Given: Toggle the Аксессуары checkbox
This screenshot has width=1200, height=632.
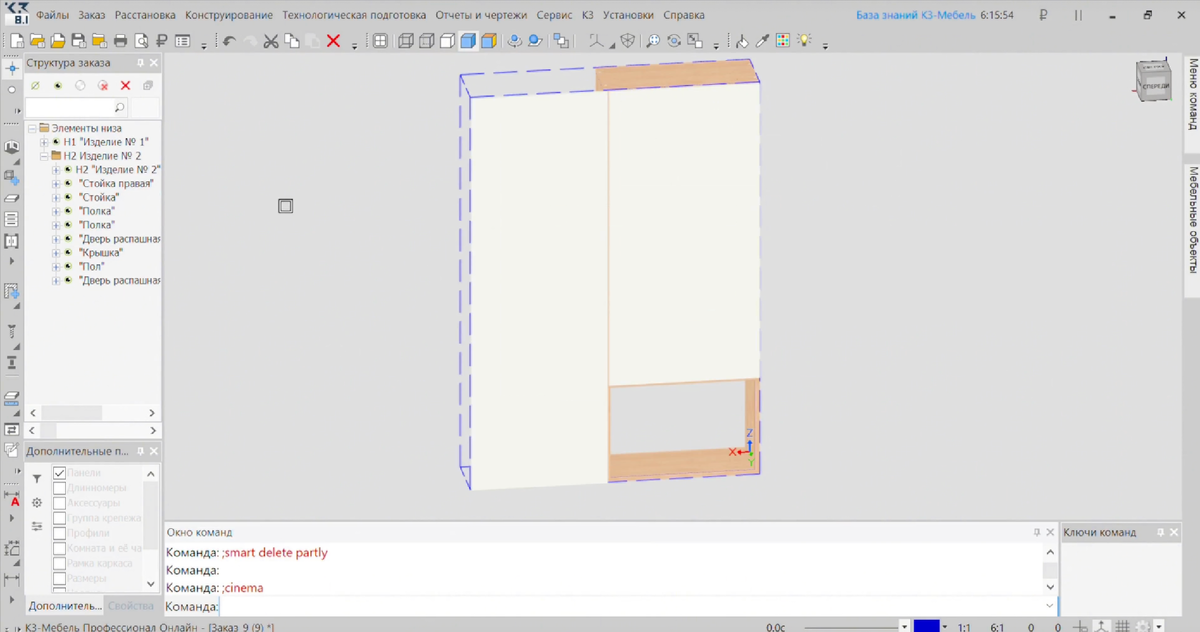Looking at the screenshot, I should pyautogui.click(x=59, y=503).
